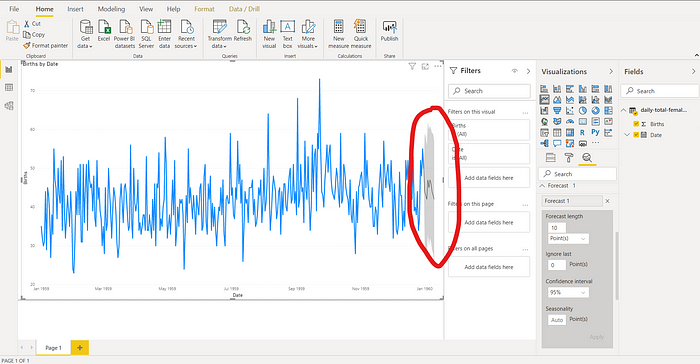Open the Forecast length unit dropdown
Viewport: 700px width, 364px height.
point(568,238)
